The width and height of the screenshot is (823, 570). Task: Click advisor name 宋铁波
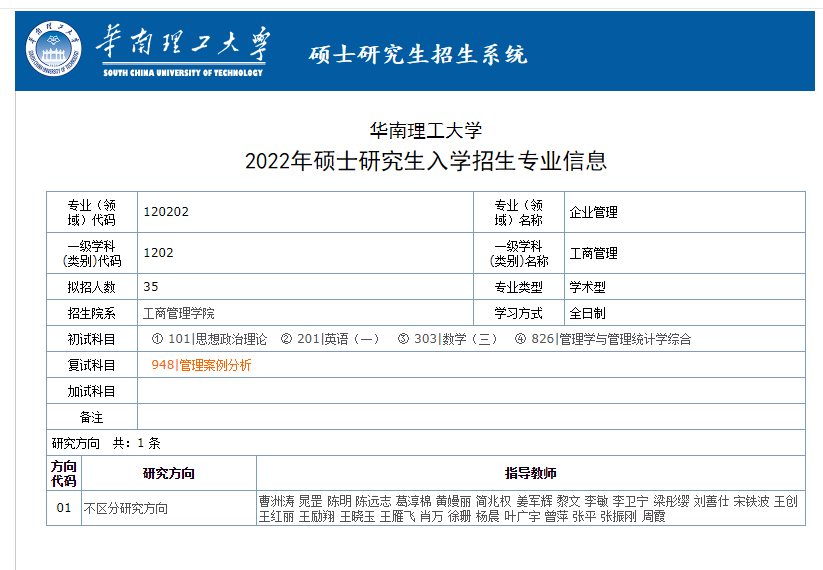tap(752, 501)
